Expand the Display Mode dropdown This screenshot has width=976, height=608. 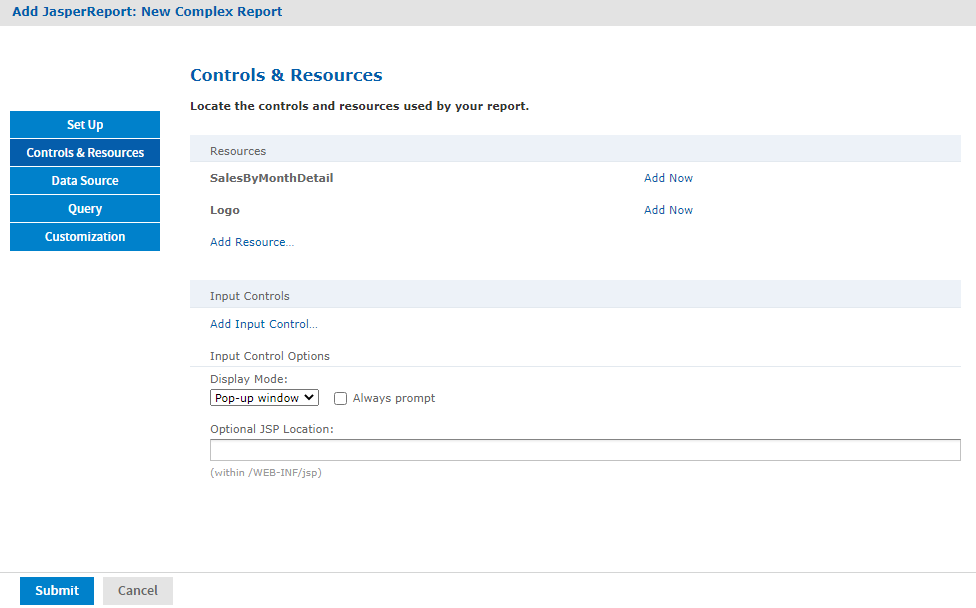click(x=265, y=398)
